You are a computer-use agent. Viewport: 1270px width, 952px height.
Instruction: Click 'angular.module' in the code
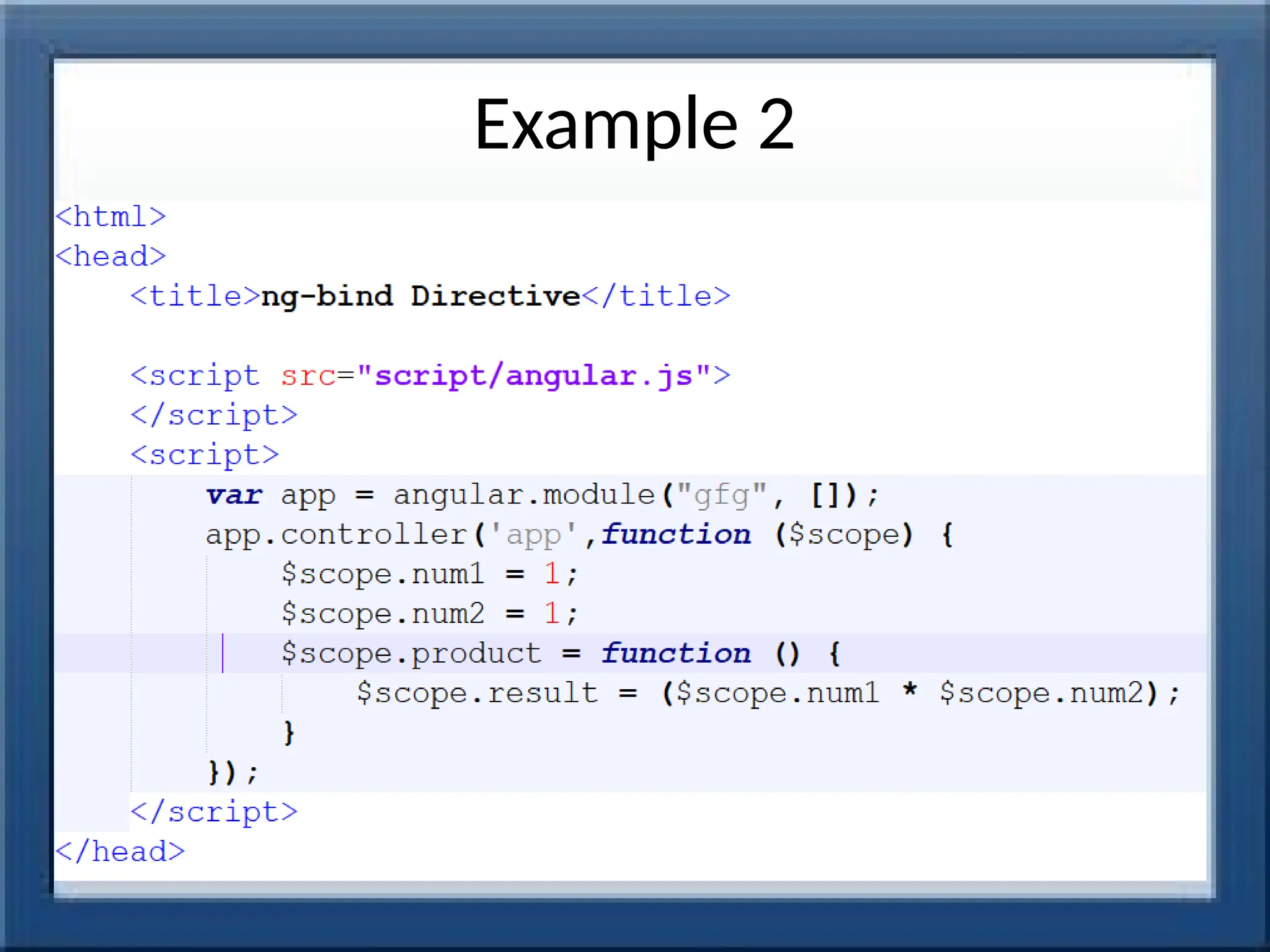pos(524,495)
